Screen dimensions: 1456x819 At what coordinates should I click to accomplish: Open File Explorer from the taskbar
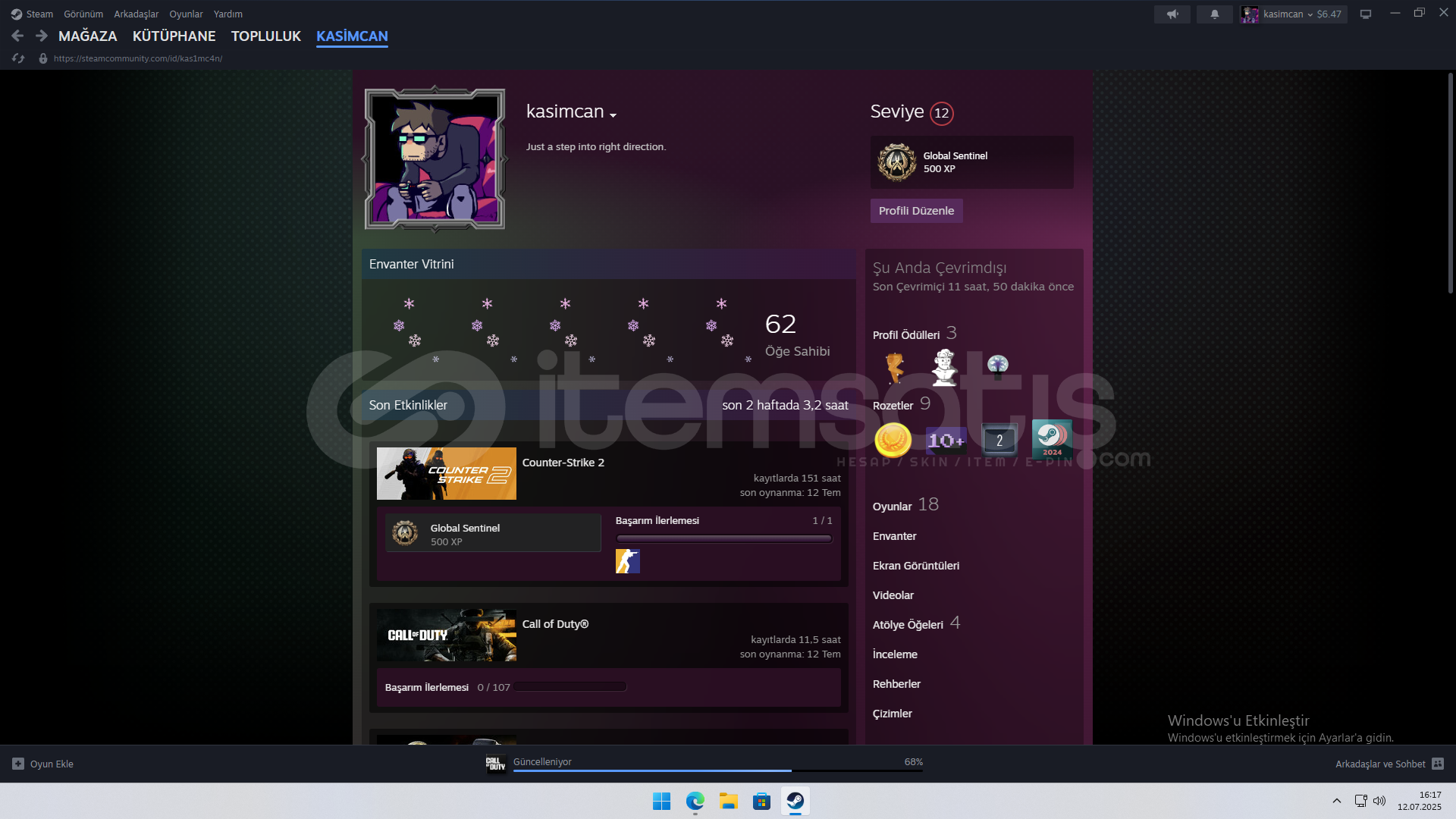pos(729,801)
